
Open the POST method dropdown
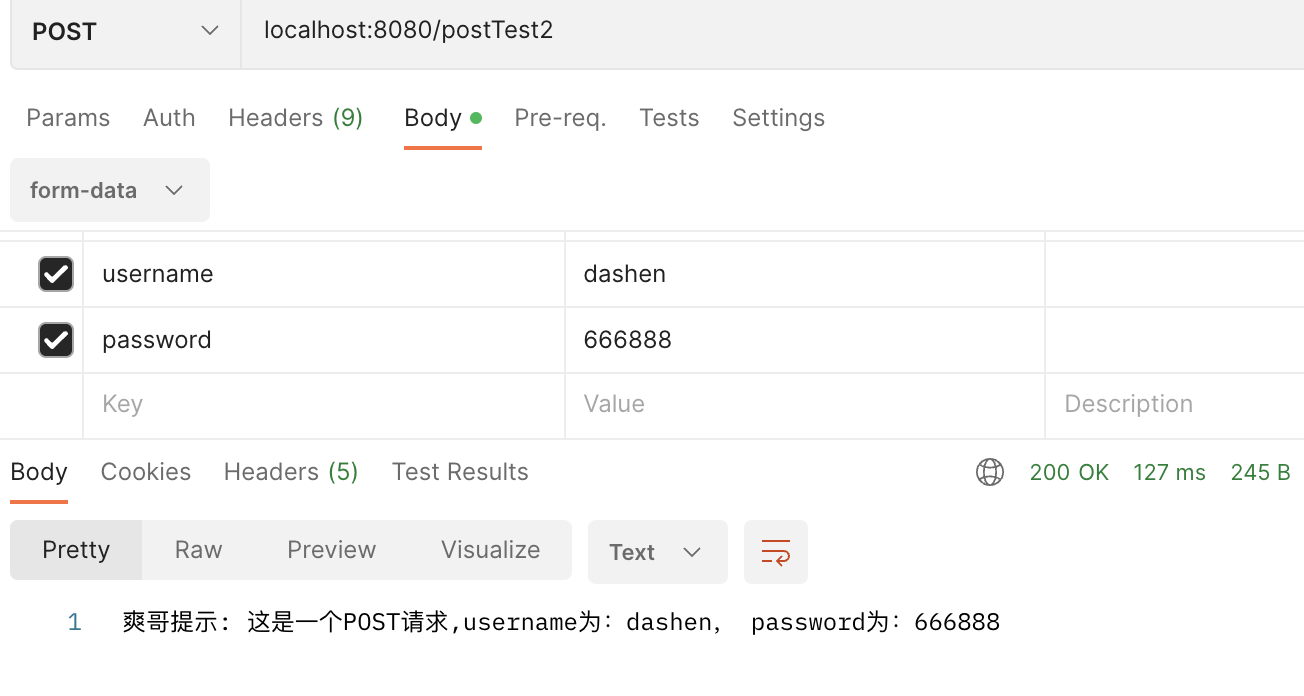125,31
